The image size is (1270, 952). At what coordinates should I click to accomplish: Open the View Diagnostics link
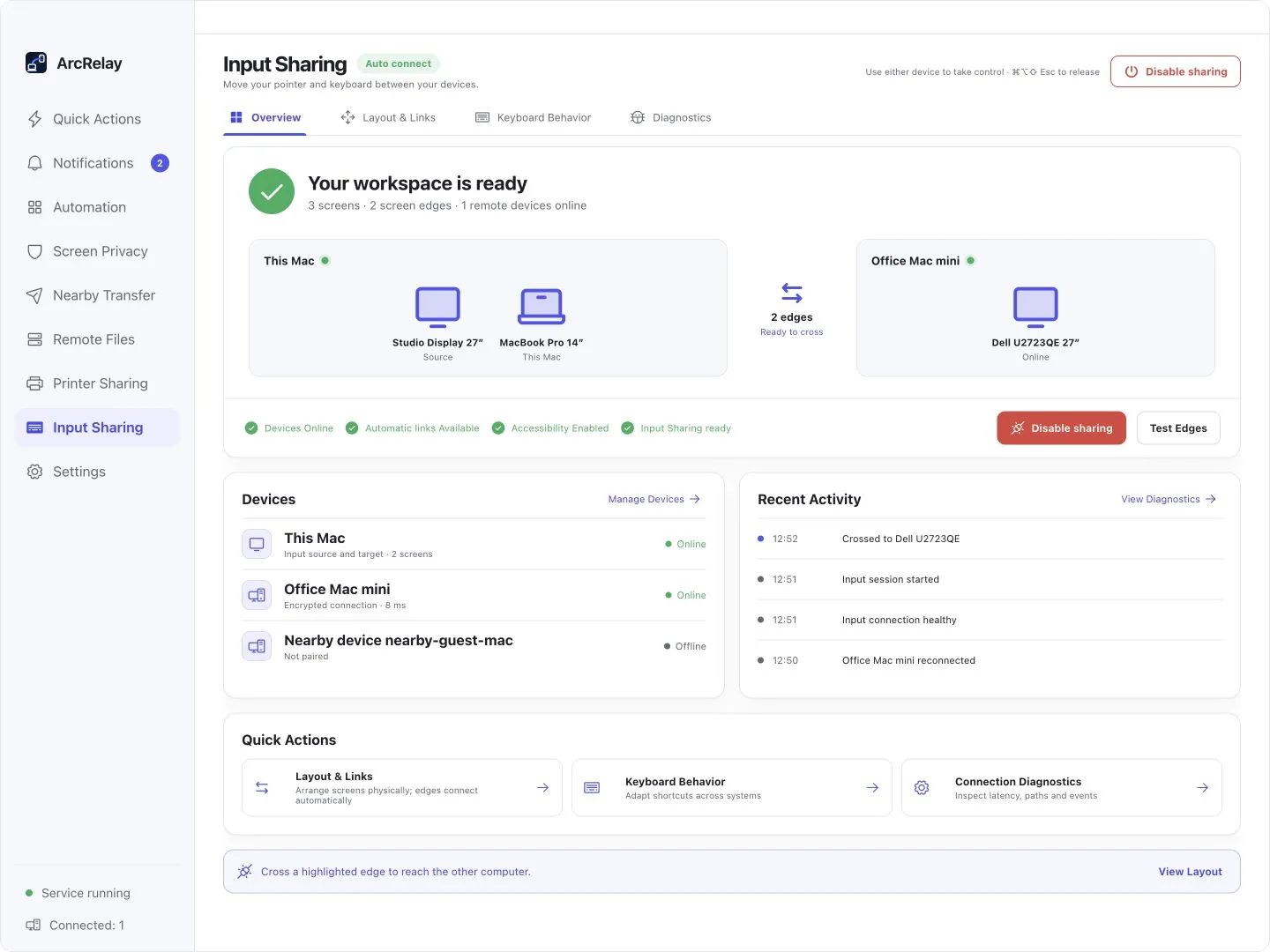(x=1169, y=499)
